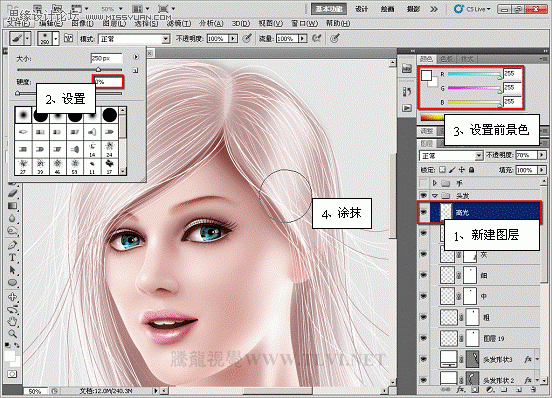Click tablet pressure for size icon
This screenshot has width=552, height=398.
click(x=334, y=38)
